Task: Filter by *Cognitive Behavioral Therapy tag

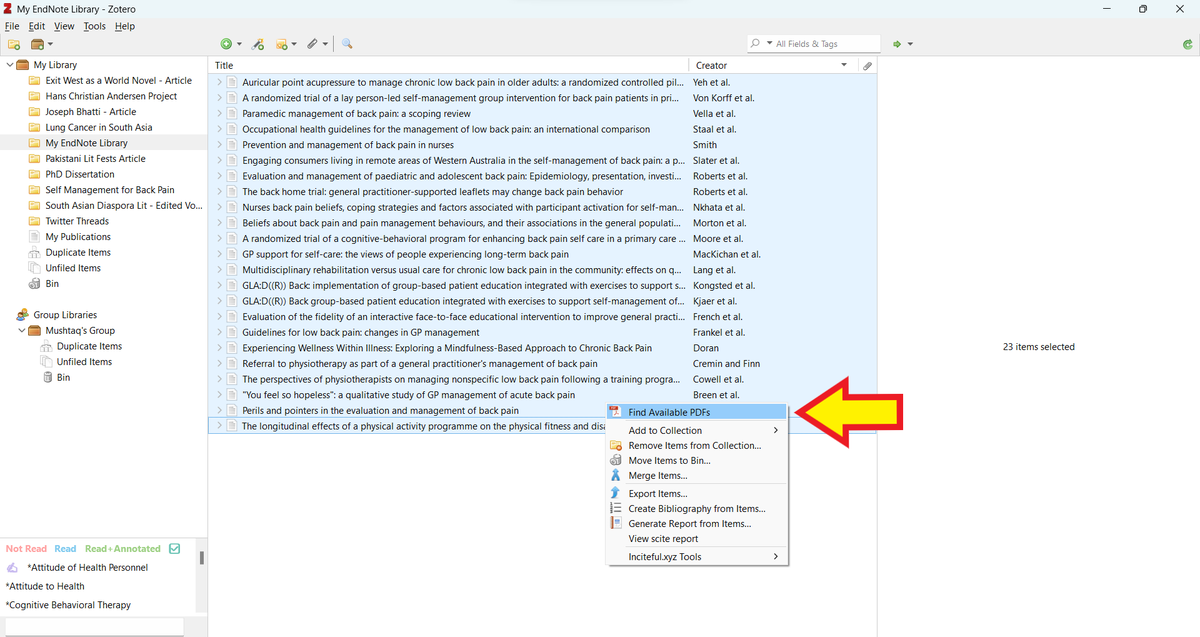Action: [x=68, y=605]
